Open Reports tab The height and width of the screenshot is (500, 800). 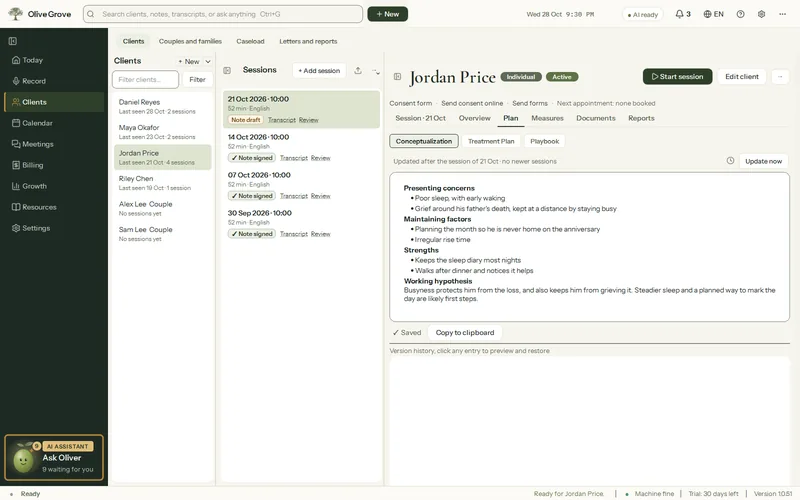click(x=641, y=118)
